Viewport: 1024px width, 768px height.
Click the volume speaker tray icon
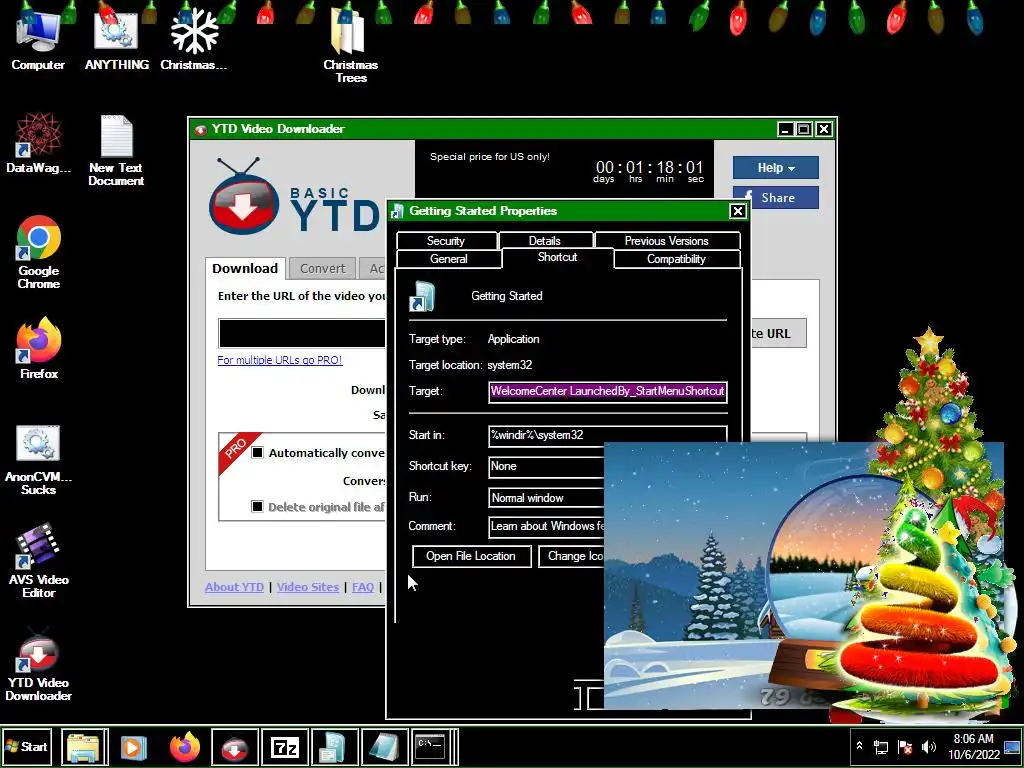tap(929, 747)
